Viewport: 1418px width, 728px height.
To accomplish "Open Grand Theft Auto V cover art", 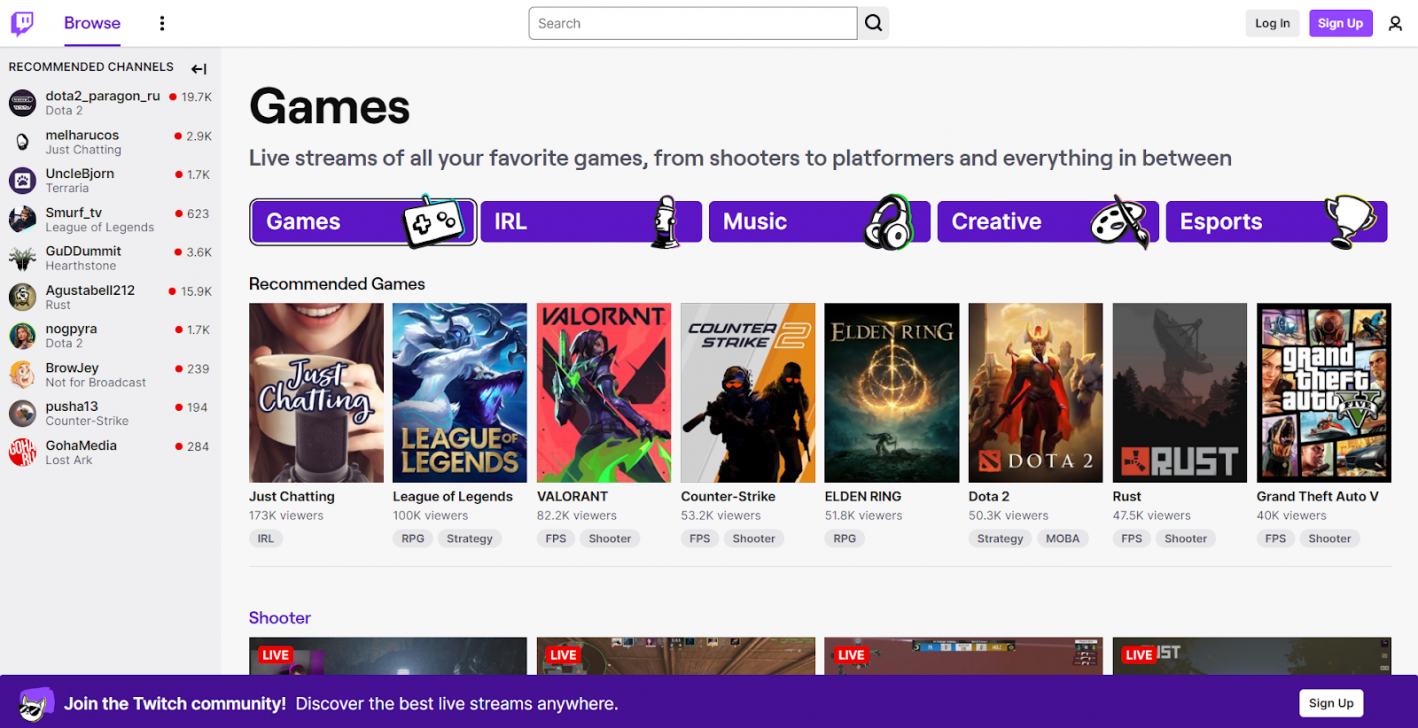I will click(1324, 393).
